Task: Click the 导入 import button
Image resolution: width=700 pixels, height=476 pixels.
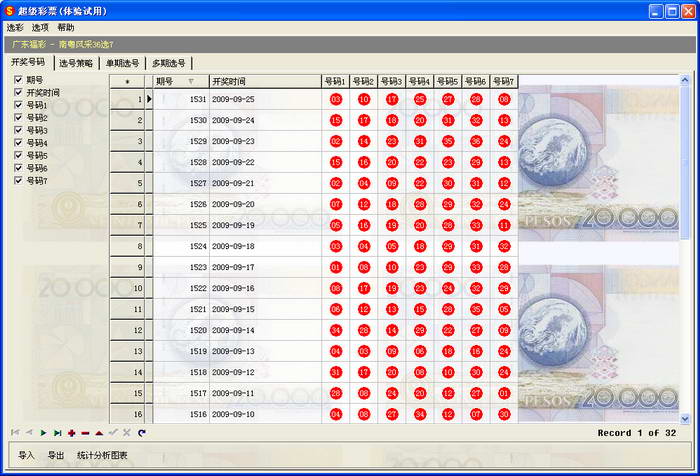Action: 26,455
